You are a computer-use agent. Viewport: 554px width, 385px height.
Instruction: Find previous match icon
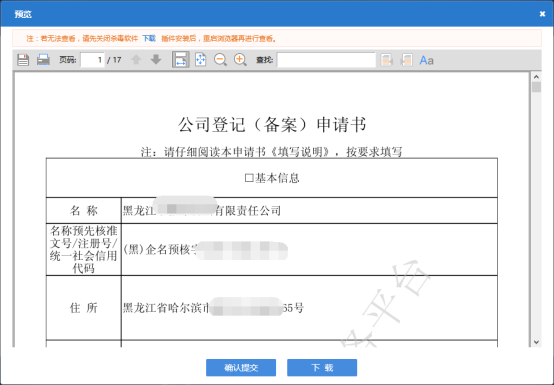387,60
